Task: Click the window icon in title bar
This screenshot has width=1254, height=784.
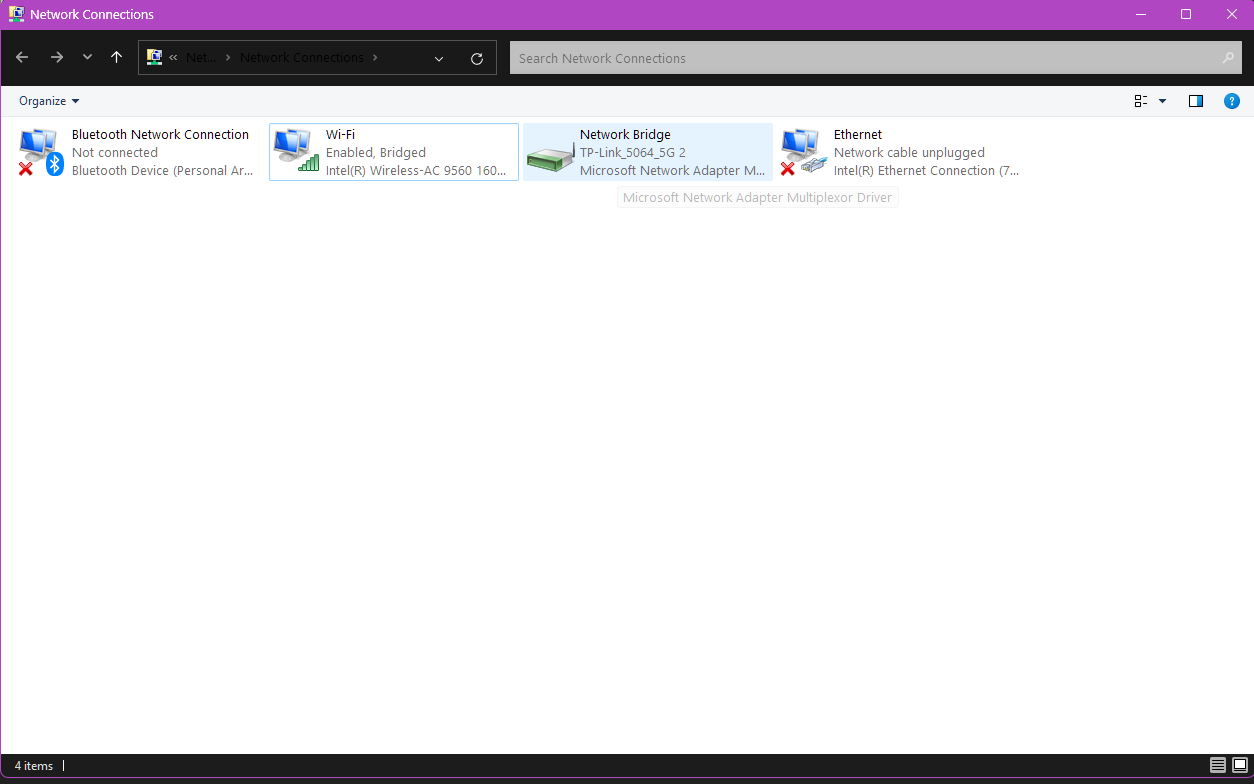Action: 16,15
